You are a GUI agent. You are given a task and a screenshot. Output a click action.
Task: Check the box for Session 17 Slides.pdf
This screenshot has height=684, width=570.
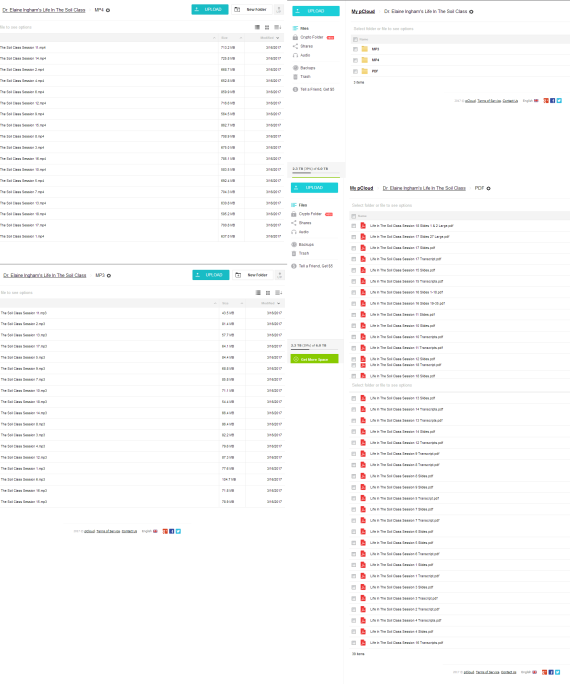coord(354,248)
